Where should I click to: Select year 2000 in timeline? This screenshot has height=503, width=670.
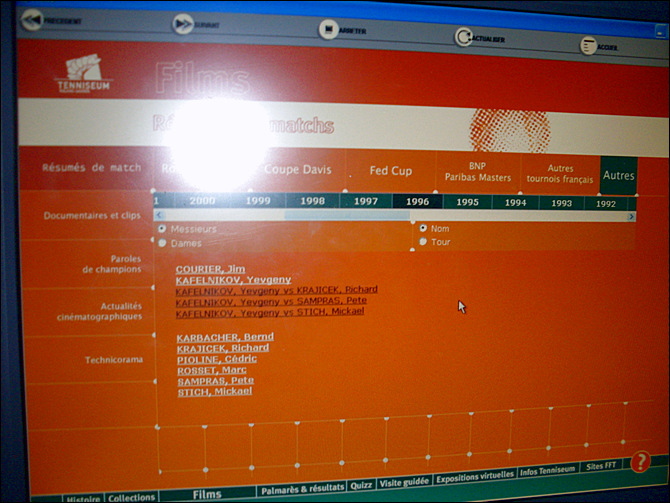click(x=202, y=200)
